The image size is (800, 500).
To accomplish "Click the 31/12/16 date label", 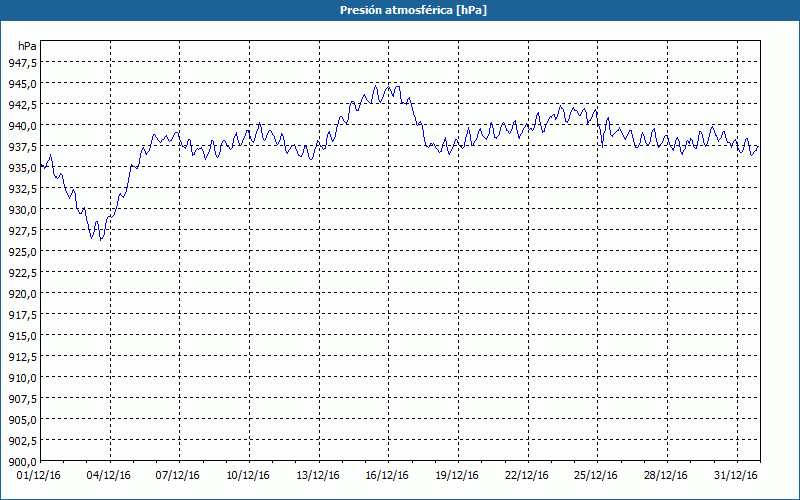I will click(x=736, y=476).
